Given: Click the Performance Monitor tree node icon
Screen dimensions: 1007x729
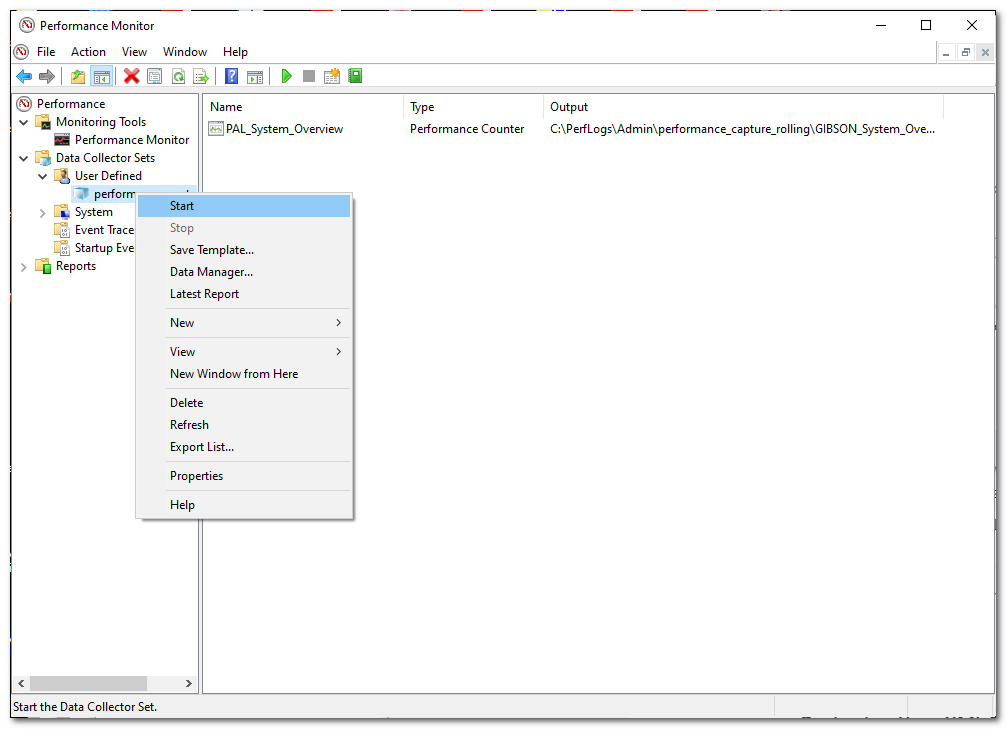Looking at the screenshot, I should tap(62, 139).
